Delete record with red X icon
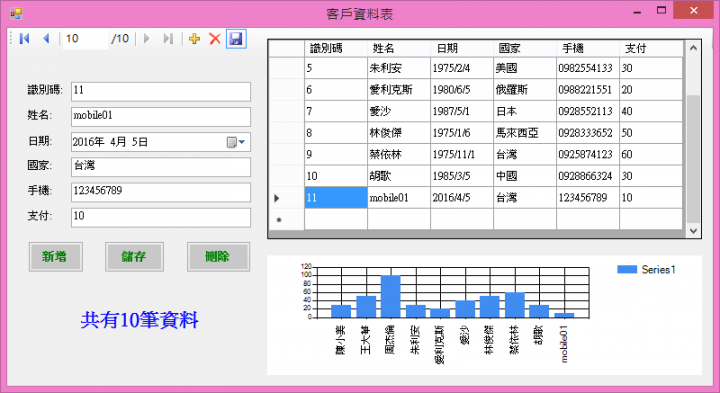This screenshot has width=720, height=393. click(215, 39)
